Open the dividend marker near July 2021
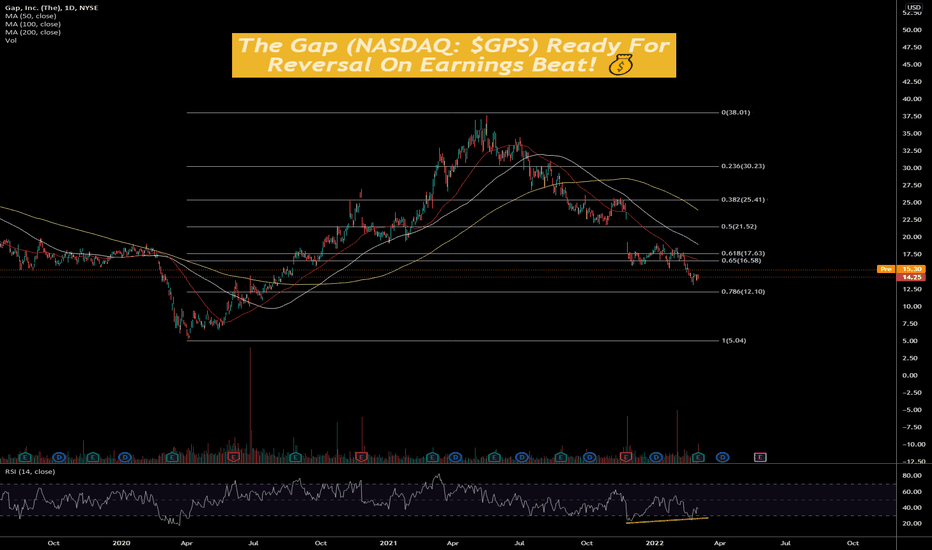This screenshot has width=932, height=550. [x=522, y=457]
